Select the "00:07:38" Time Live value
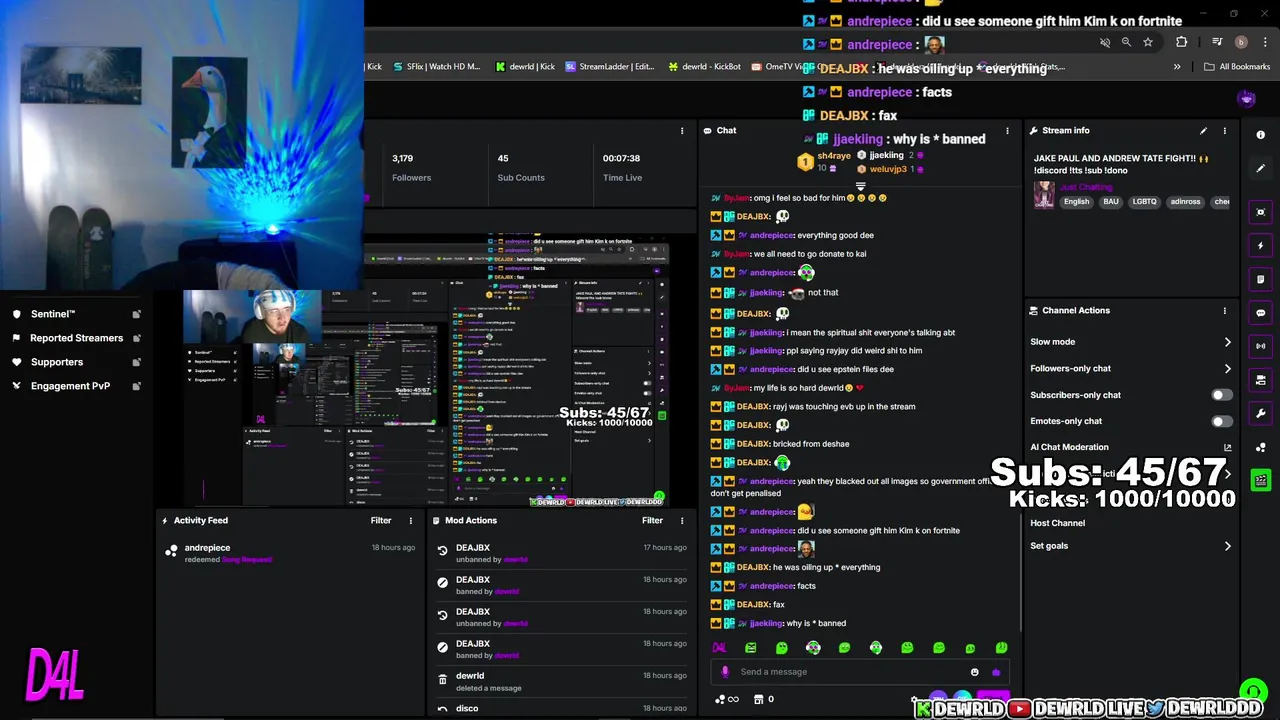Image resolution: width=1280 pixels, height=720 pixels. (x=621, y=158)
